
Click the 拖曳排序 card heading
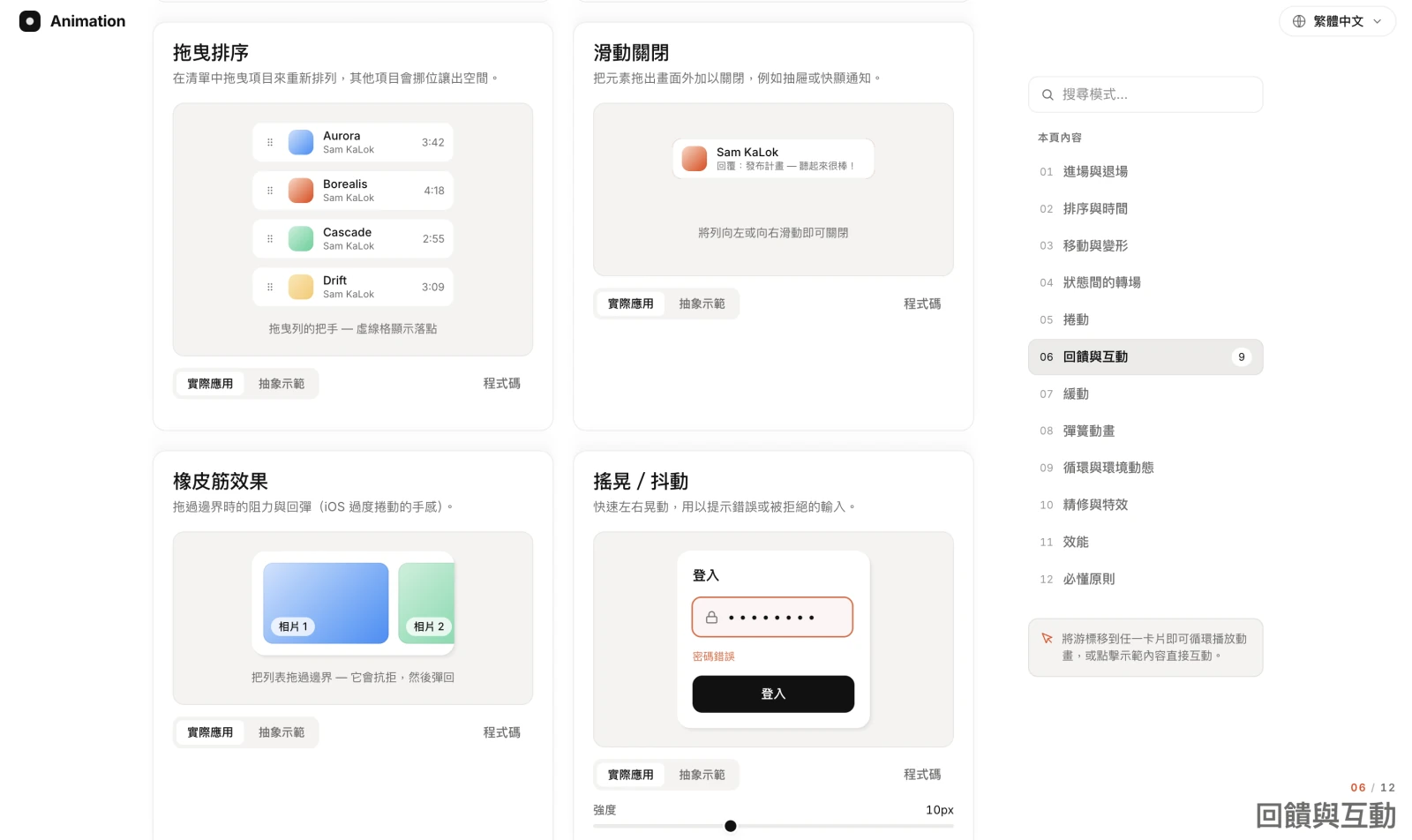(211, 53)
